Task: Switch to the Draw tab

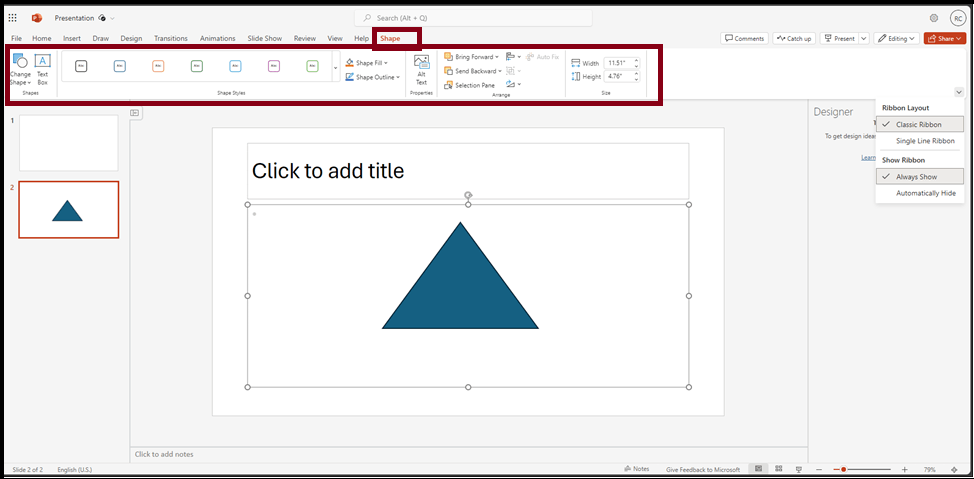Action: point(101,39)
